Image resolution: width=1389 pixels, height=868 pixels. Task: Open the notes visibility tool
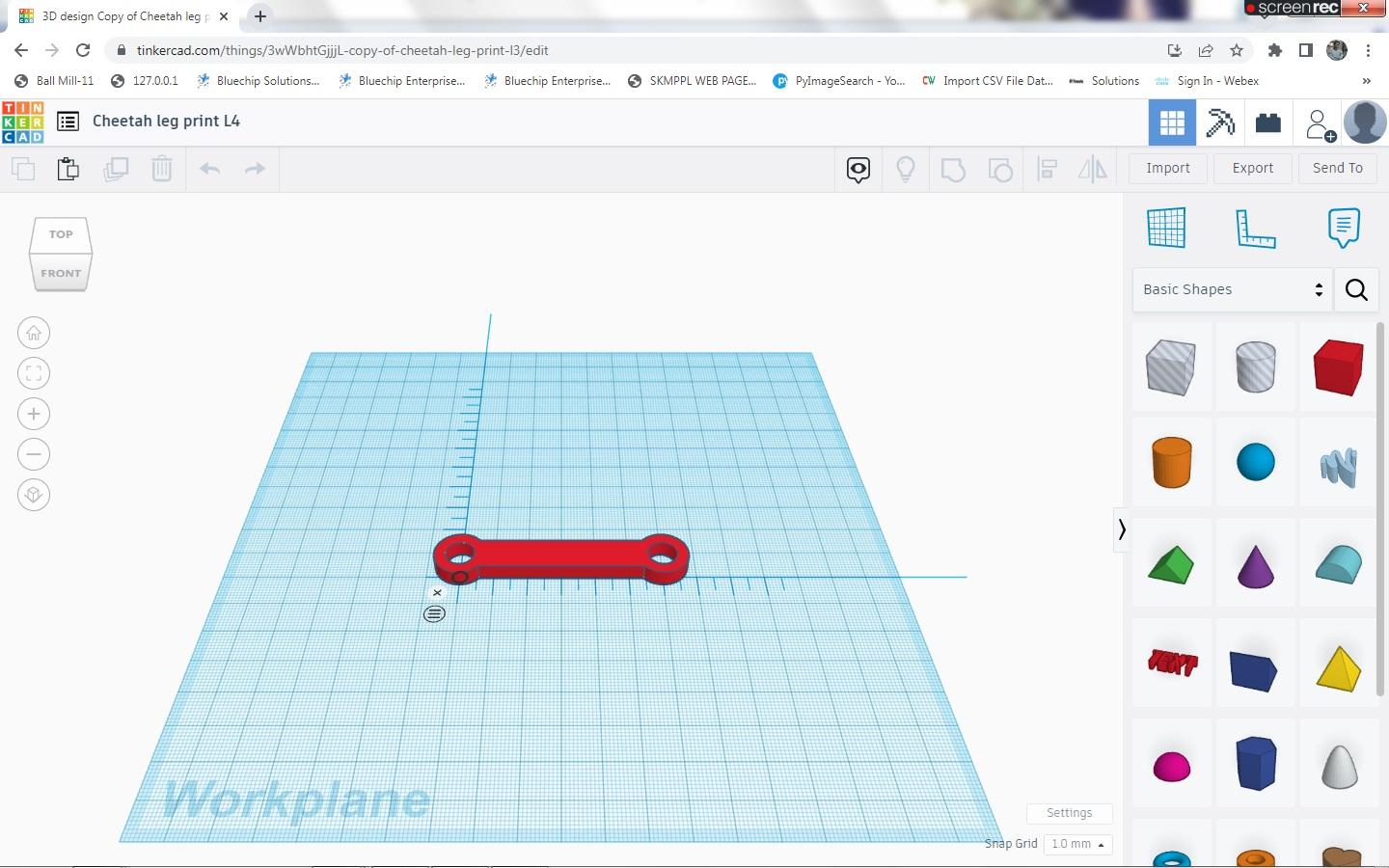click(858, 170)
